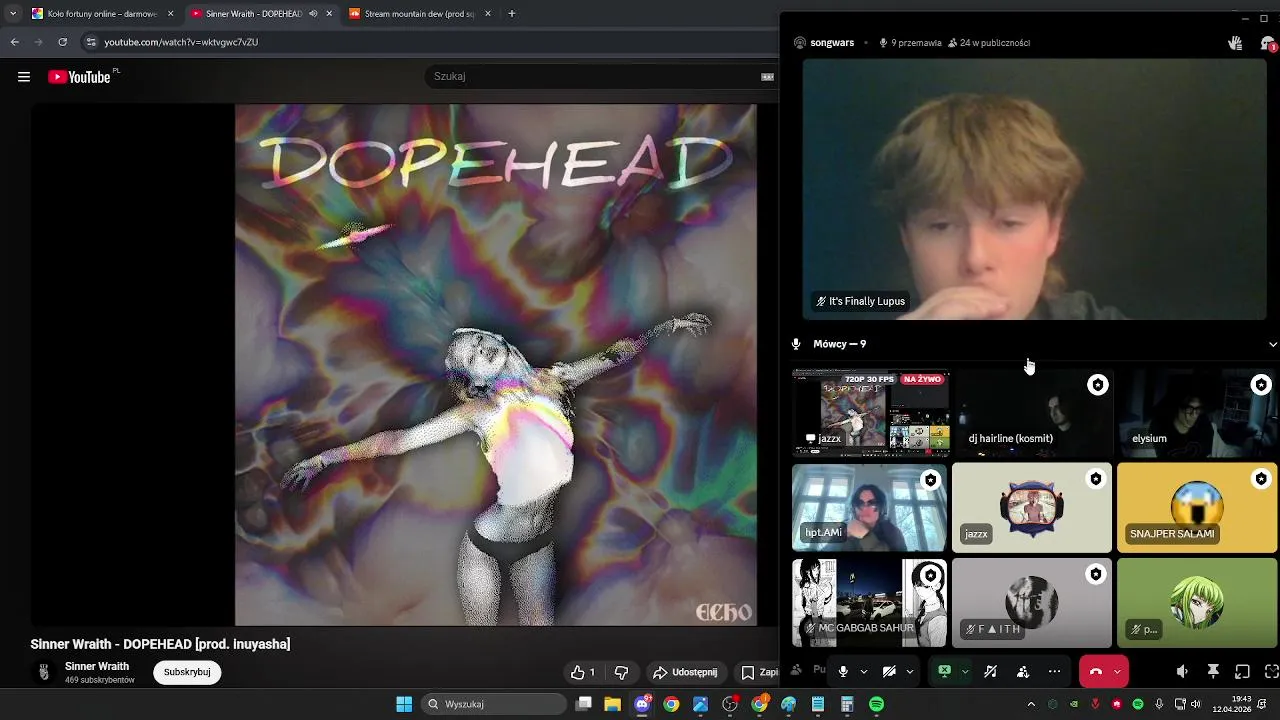Toggle the soundboard muted-note icon
The width and height of the screenshot is (1280, 720).
990,672
